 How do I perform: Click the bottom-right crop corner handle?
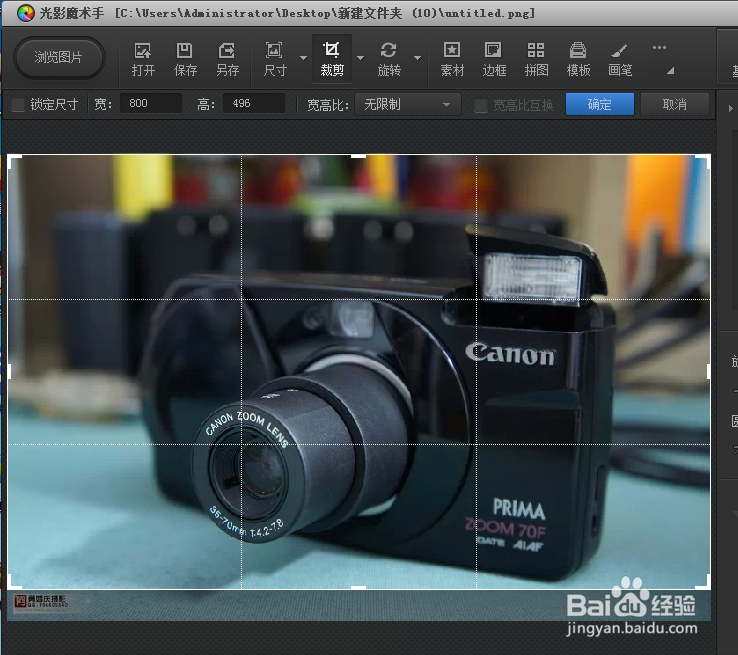tap(705, 583)
